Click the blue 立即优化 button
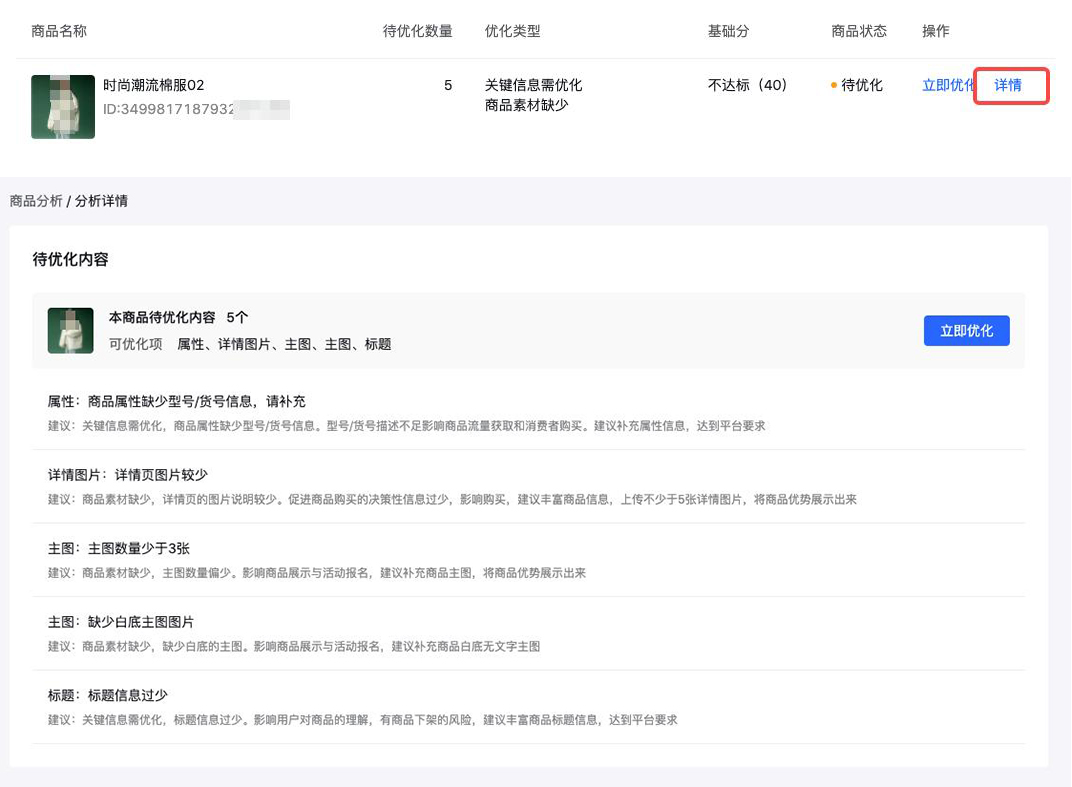Viewport: 1072px width, 787px height. (x=966, y=331)
